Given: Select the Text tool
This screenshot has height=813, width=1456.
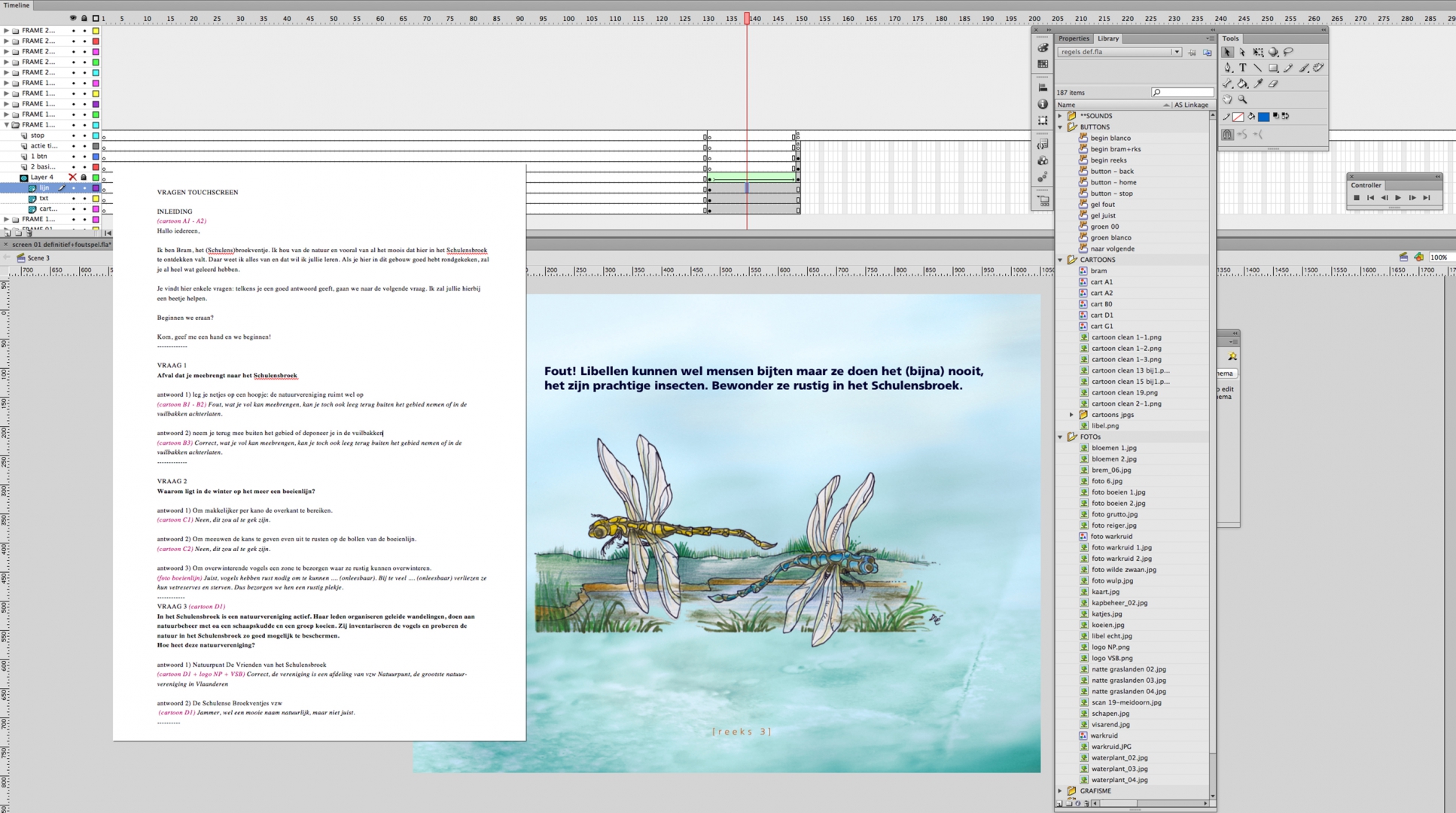Looking at the screenshot, I should [1242, 68].
